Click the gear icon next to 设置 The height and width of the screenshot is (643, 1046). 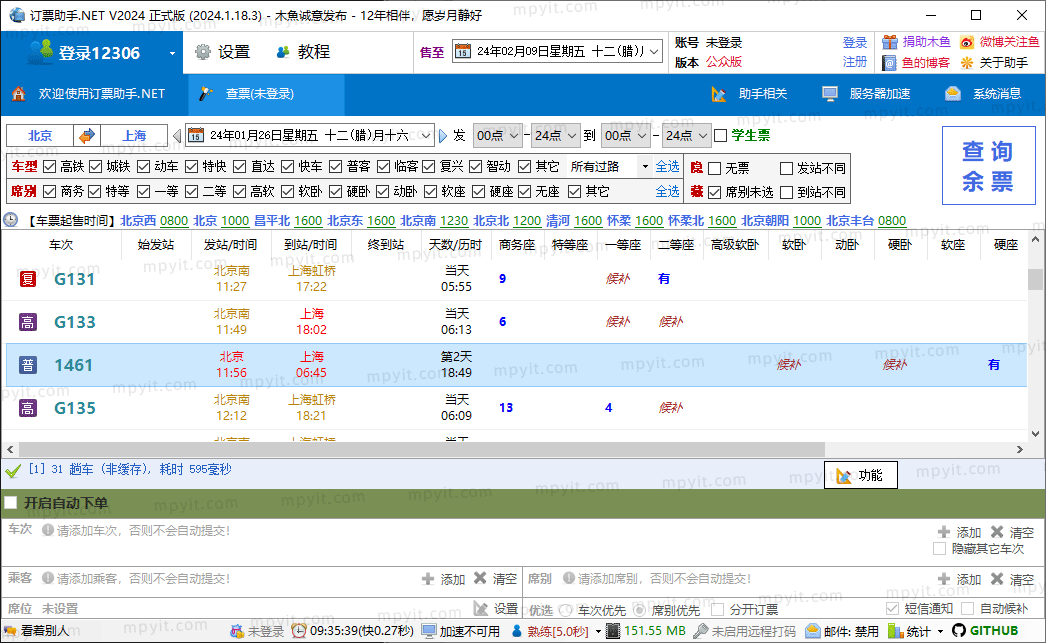[x=202, y=52]
